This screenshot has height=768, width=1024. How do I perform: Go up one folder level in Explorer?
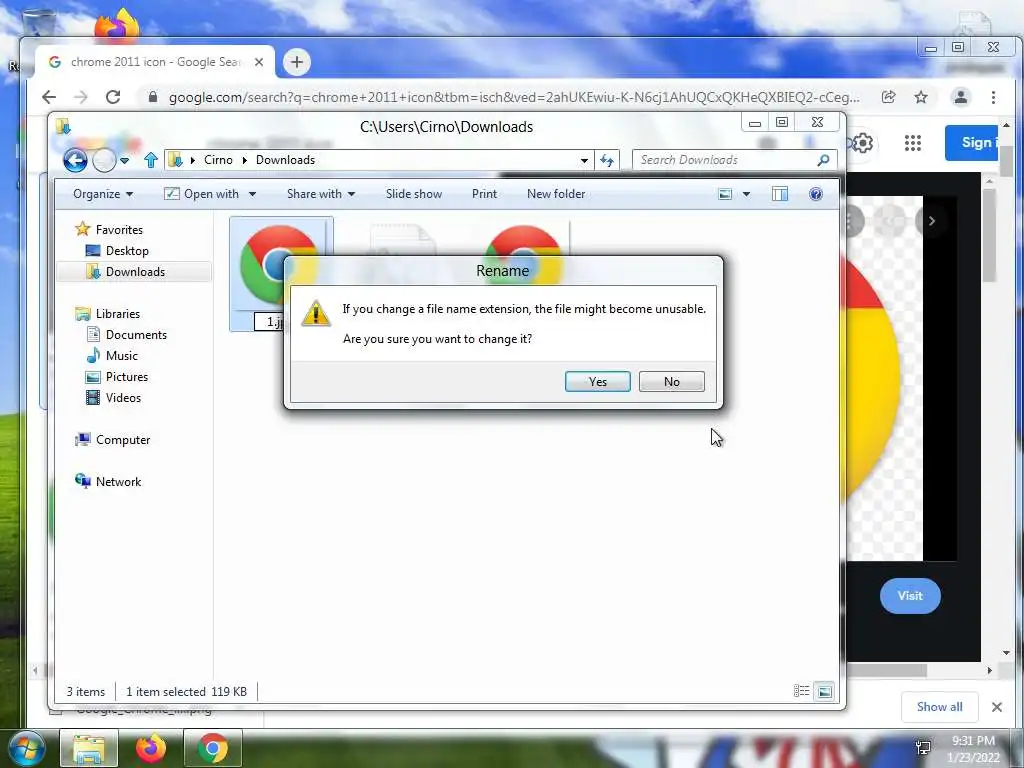(151, 160)
